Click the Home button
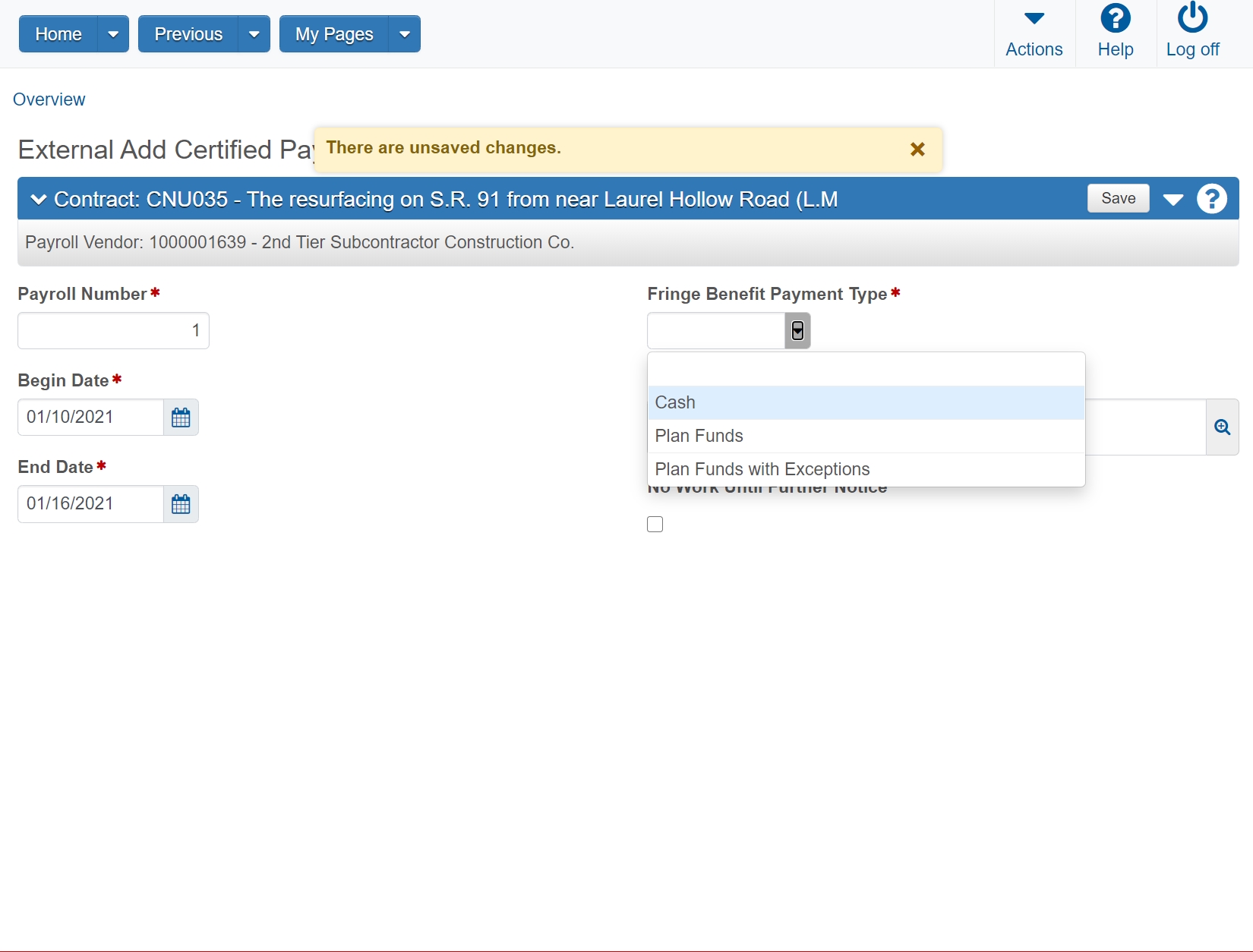 pos(58,34)
